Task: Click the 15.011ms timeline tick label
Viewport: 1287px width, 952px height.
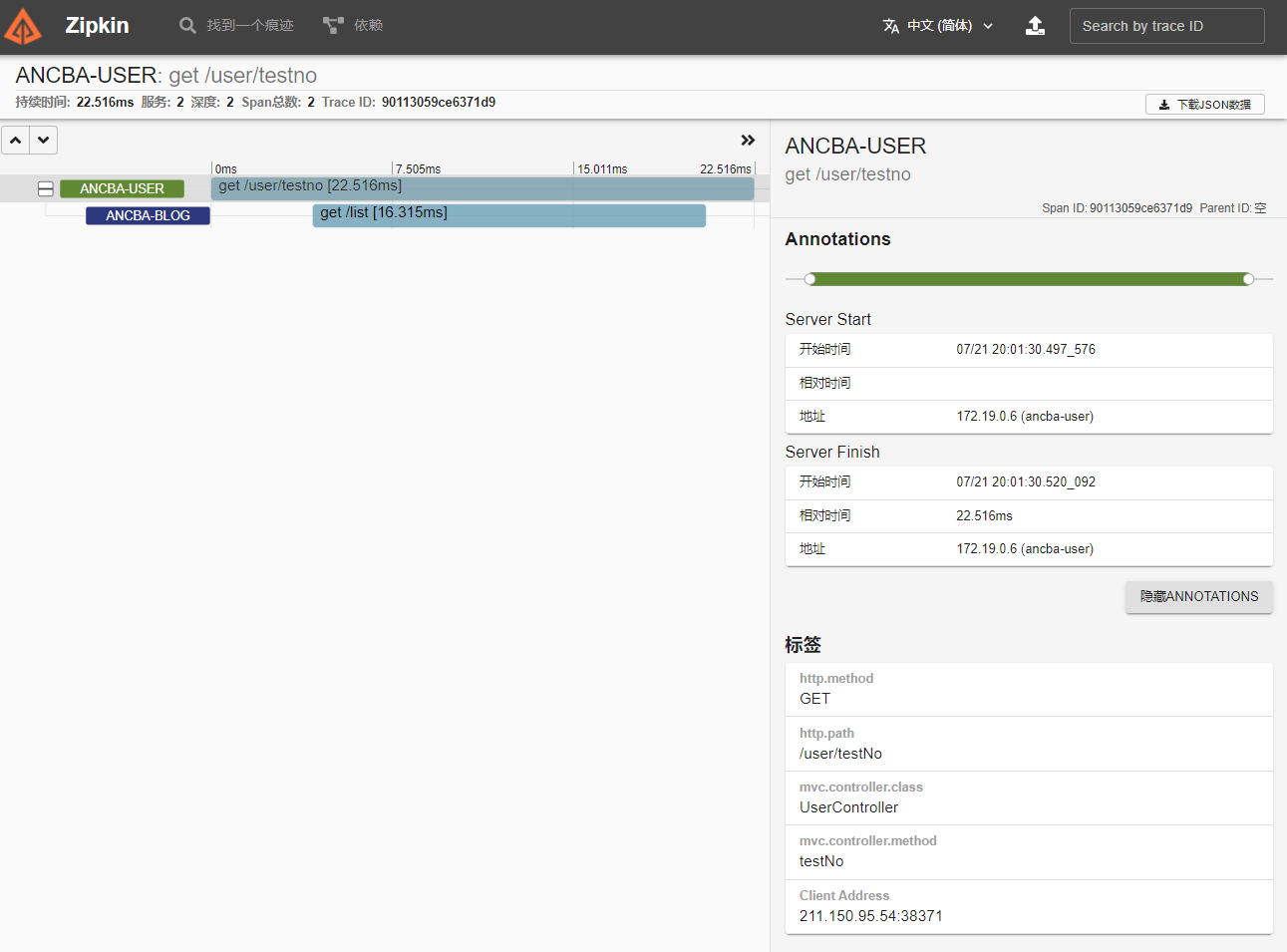Action: 602,169
